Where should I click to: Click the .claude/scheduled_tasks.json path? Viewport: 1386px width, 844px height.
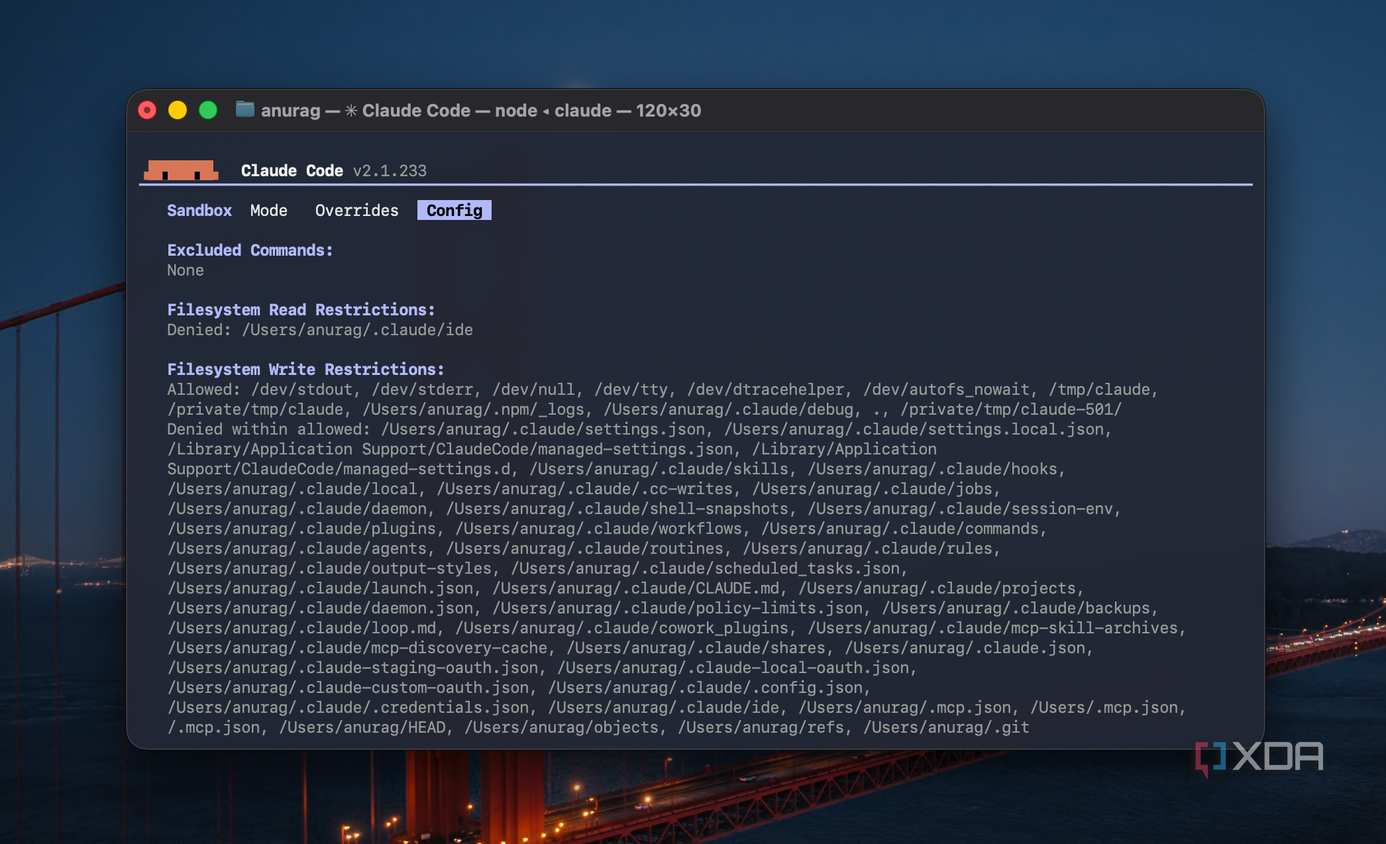[706, 568]
